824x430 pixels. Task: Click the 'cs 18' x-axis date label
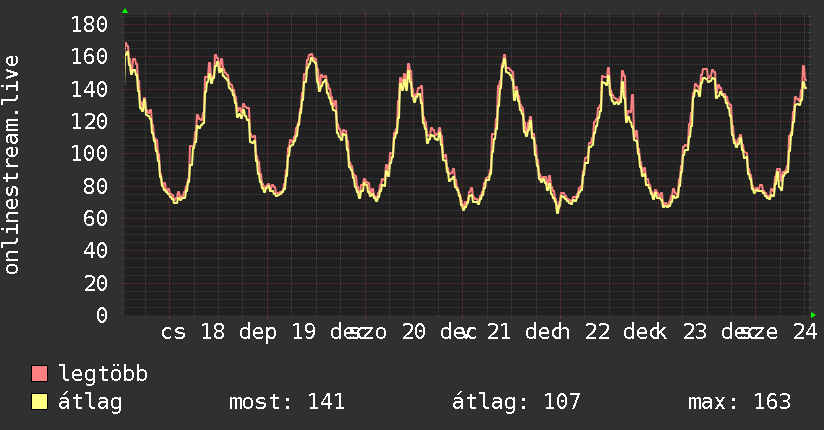[193, 332]
